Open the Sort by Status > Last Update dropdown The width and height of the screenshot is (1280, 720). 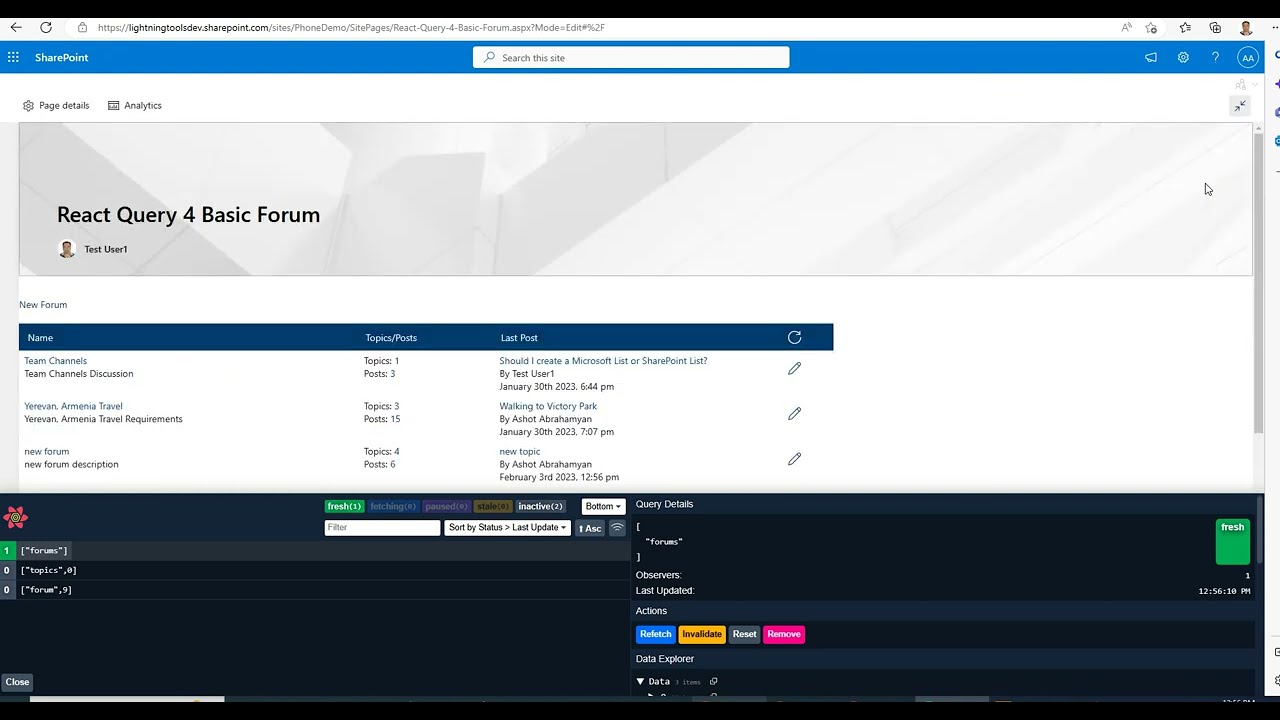(508, 527)
